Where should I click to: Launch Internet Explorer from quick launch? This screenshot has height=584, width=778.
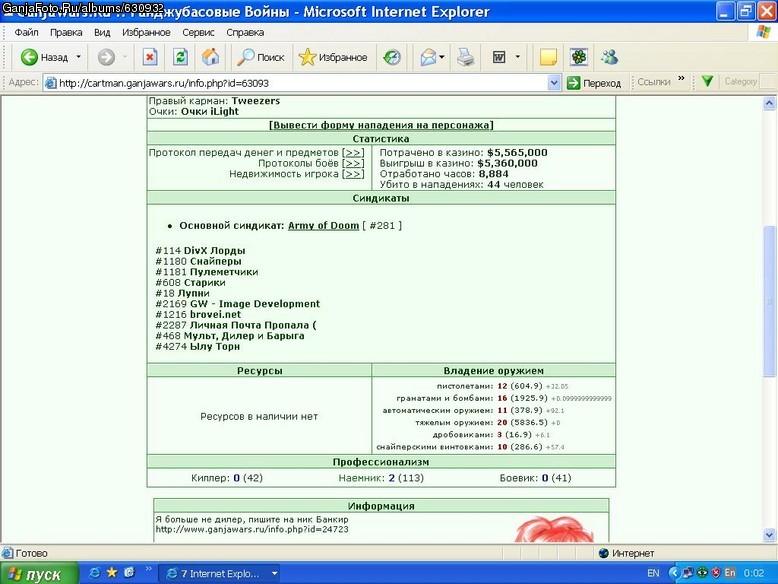pyautogui.click(x=94, y=573)
